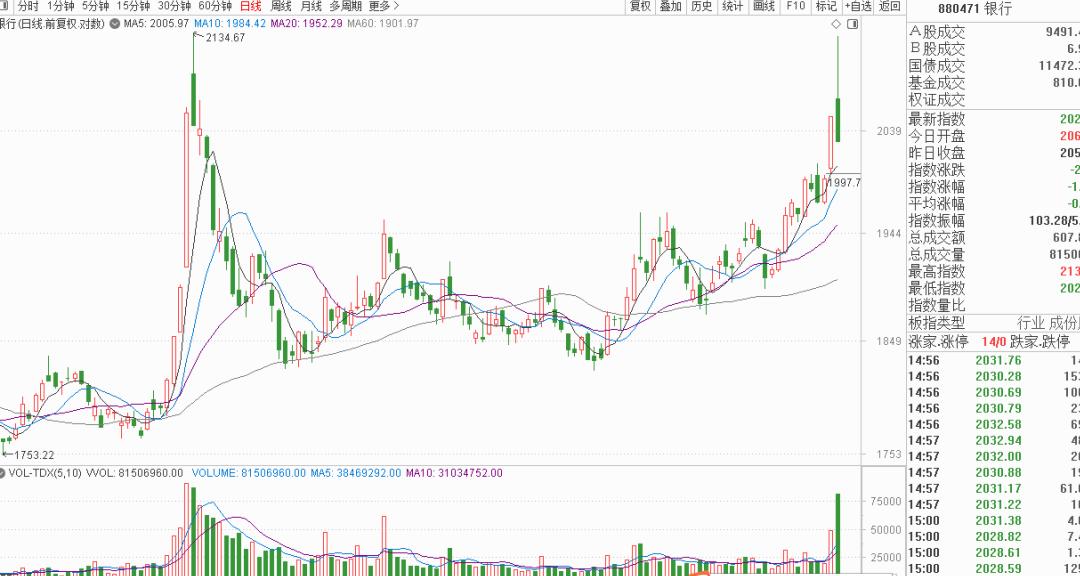Image resolution: width=1080 pixels, height=576 pixels.
Task: Click the 最低指数 row
Action: [x=993, y=289]
